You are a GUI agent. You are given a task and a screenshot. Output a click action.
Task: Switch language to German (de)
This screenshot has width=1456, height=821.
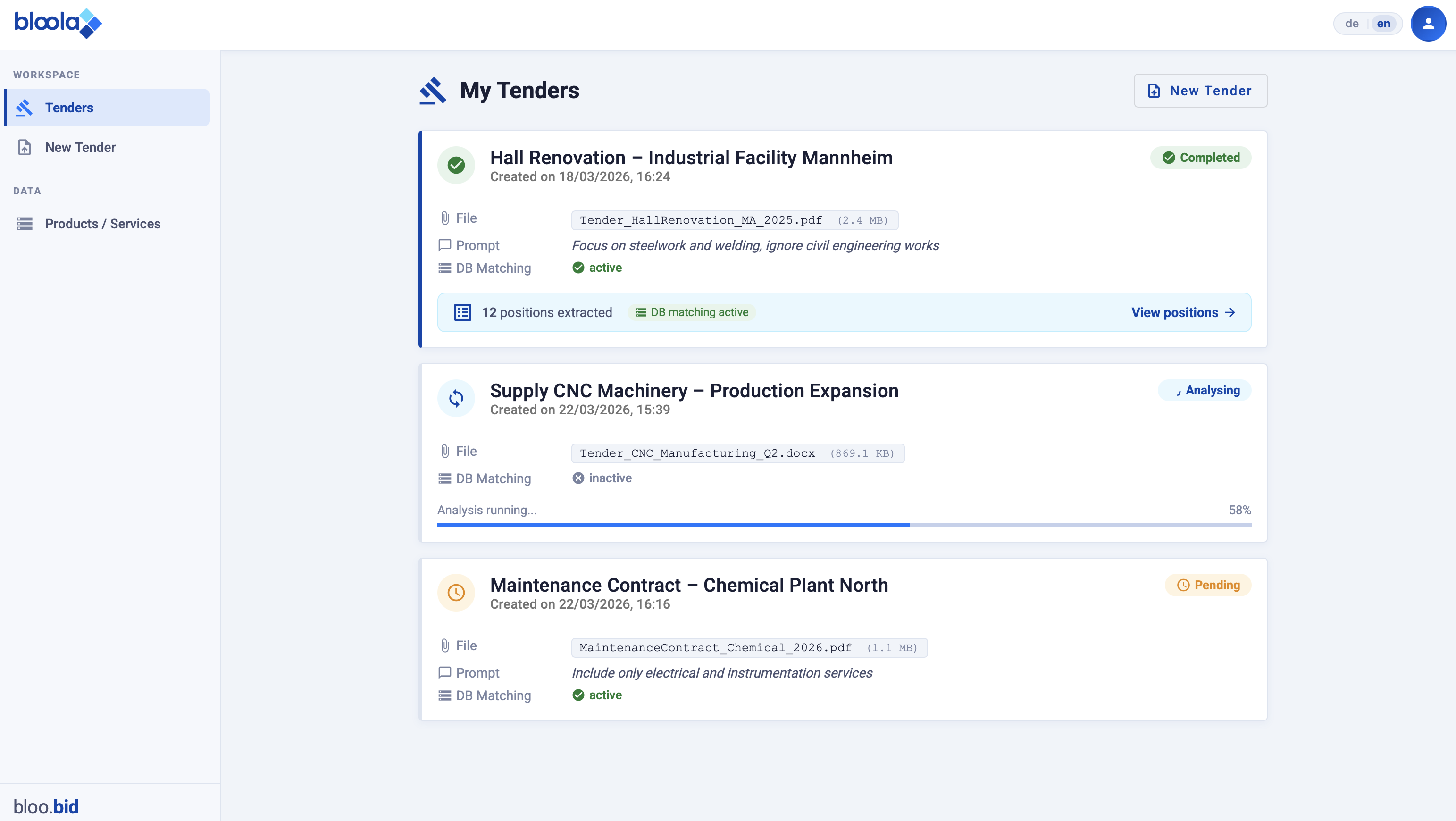click(x=1351, y=24)
